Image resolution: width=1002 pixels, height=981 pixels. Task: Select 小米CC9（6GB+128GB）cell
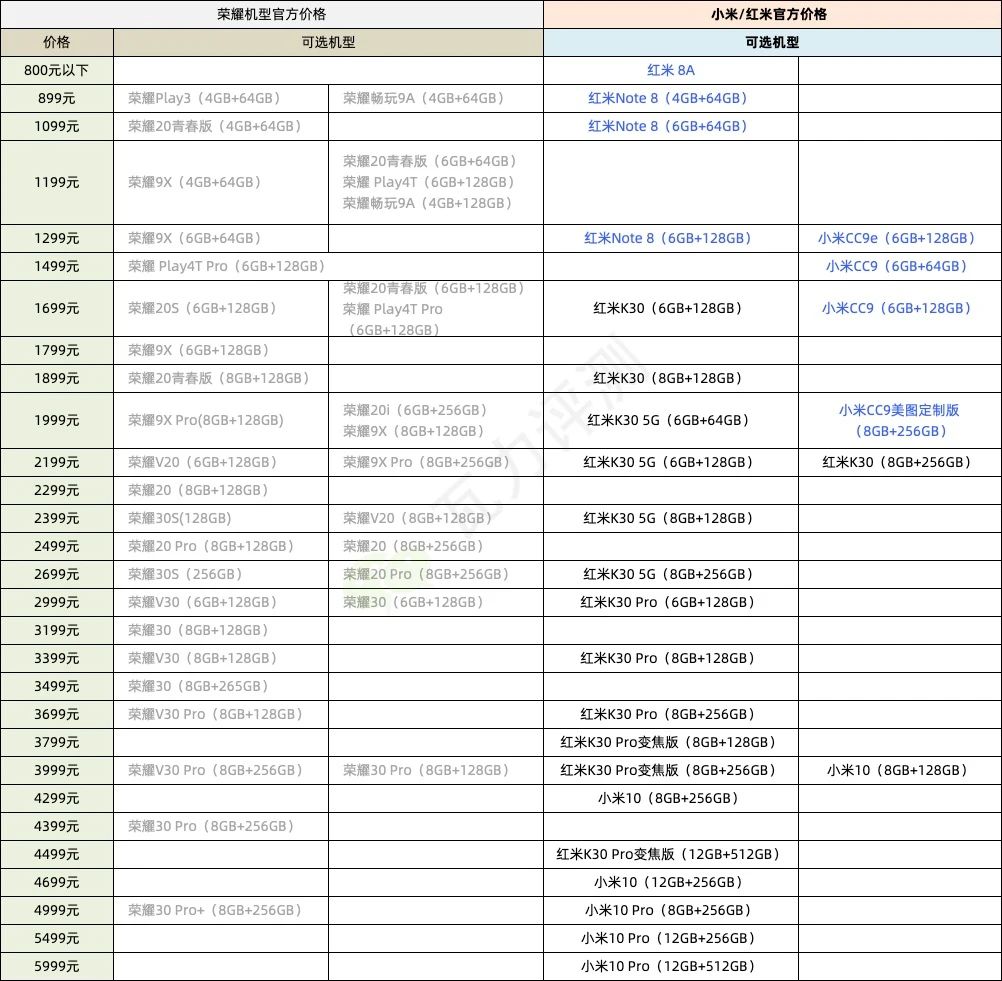pos(900,309)
